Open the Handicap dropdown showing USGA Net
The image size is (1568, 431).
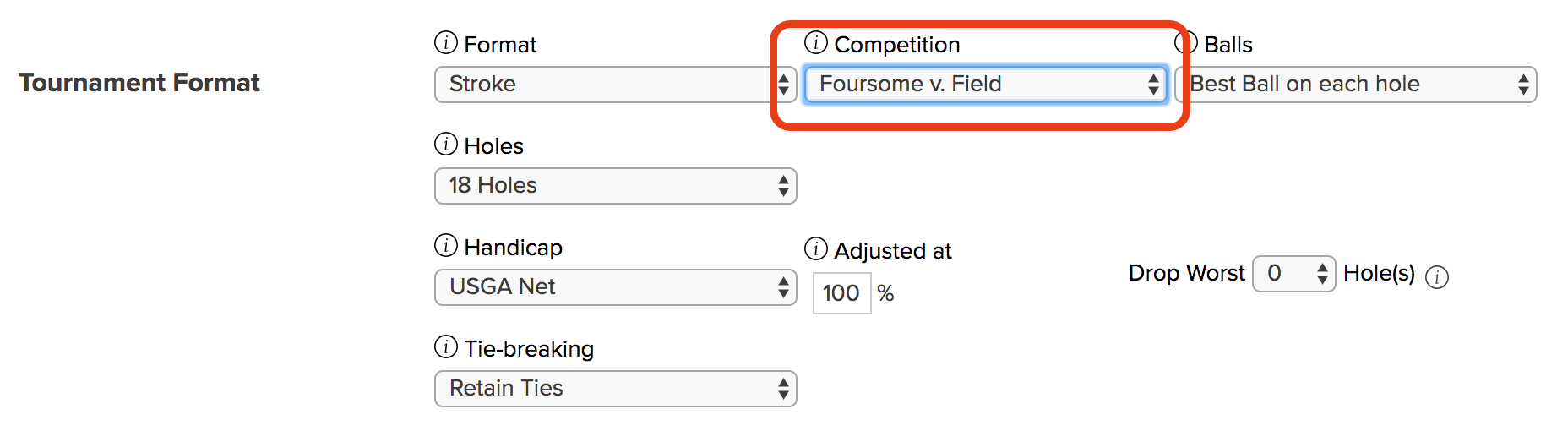pos(616,287)
